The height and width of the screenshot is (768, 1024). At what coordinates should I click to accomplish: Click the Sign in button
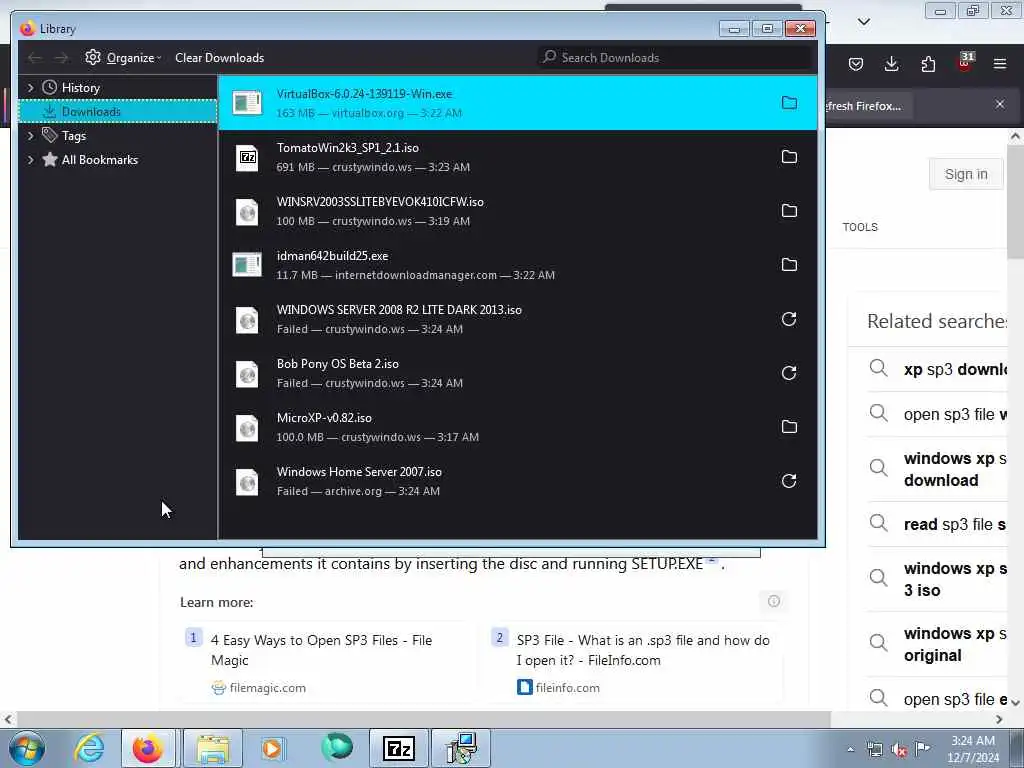click(966, 174)
